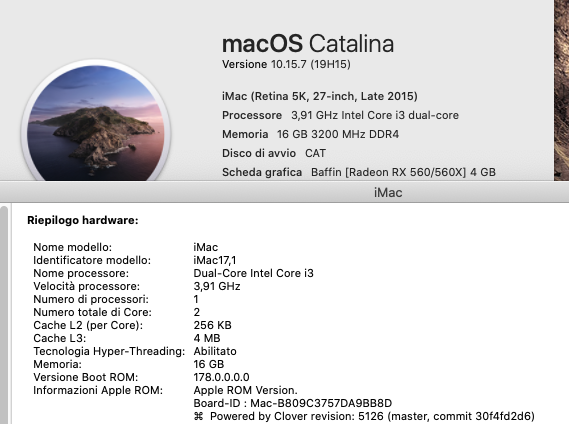569x424 pixels.
Task: Click the 'Scheda grafica Baffin' line
Action: (359, 172)
